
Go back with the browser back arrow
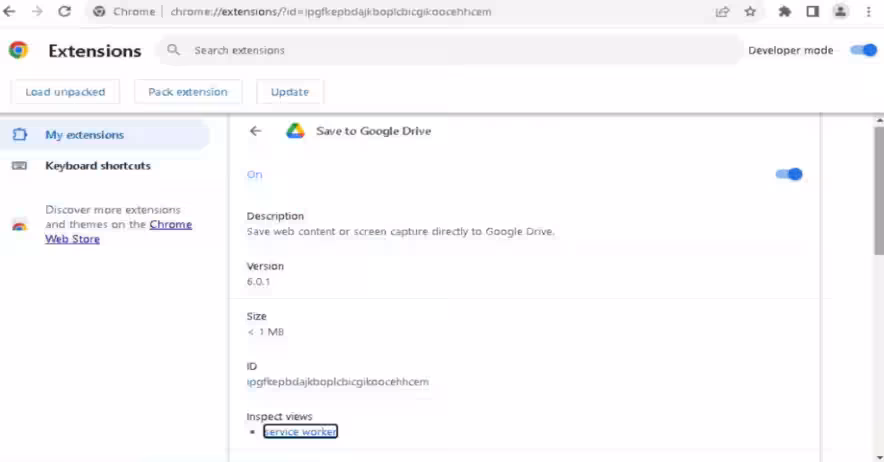10,11
